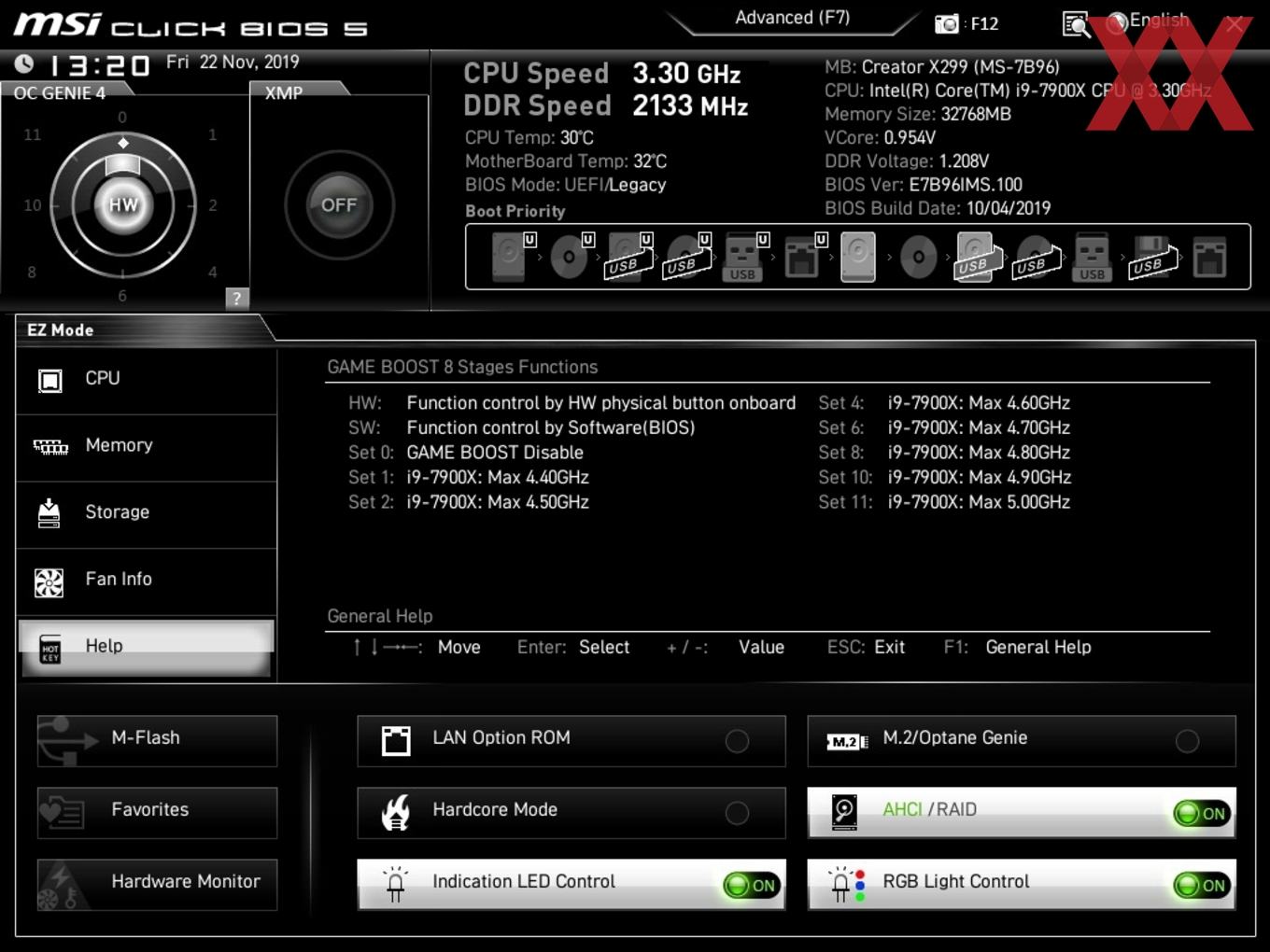
Task: Click the date Fri 22 Nov, 2019
Action: coord(233,62)
